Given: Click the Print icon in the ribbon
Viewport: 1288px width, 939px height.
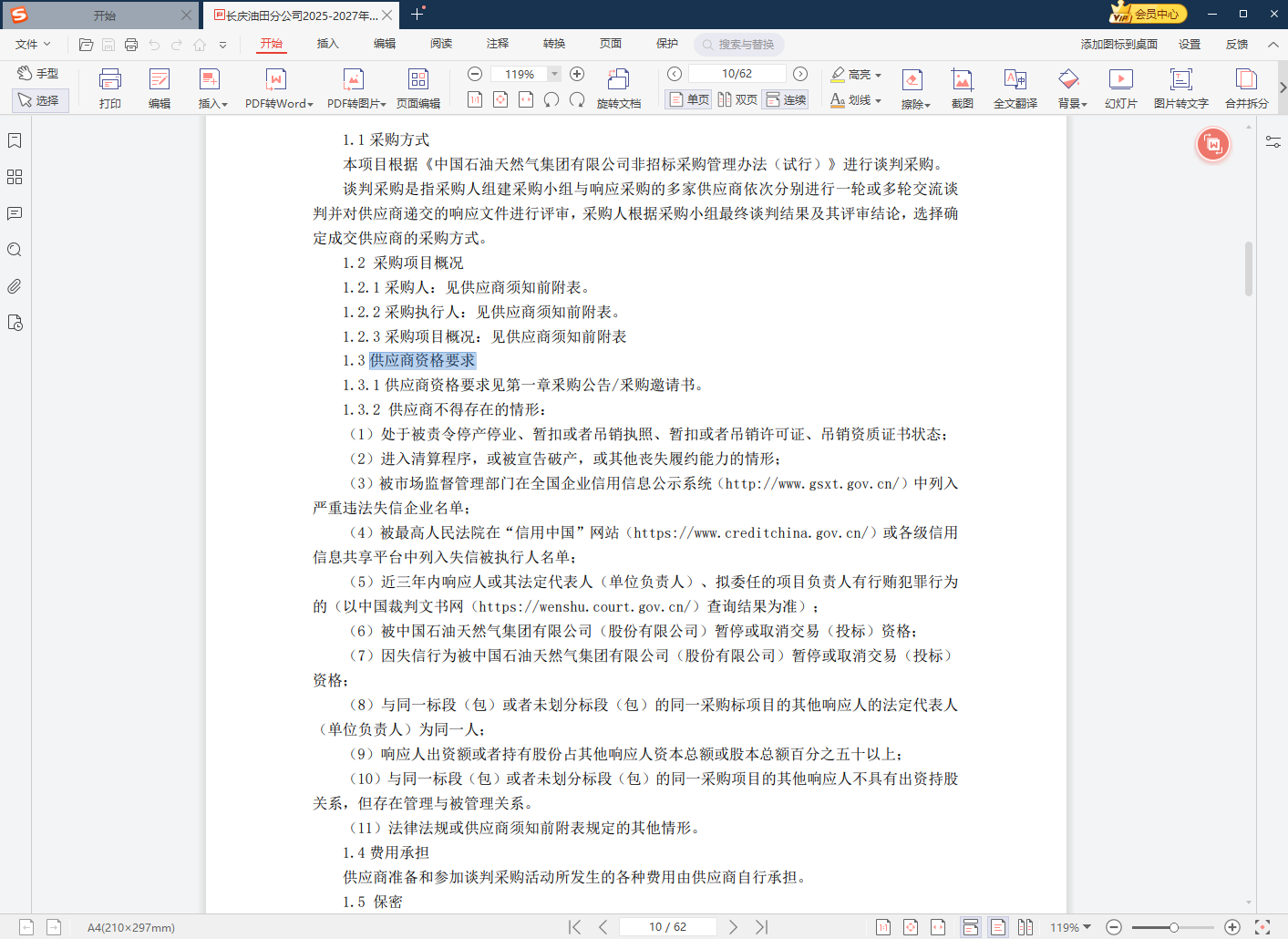Looking at the screenshot, I should pos(110,79).
